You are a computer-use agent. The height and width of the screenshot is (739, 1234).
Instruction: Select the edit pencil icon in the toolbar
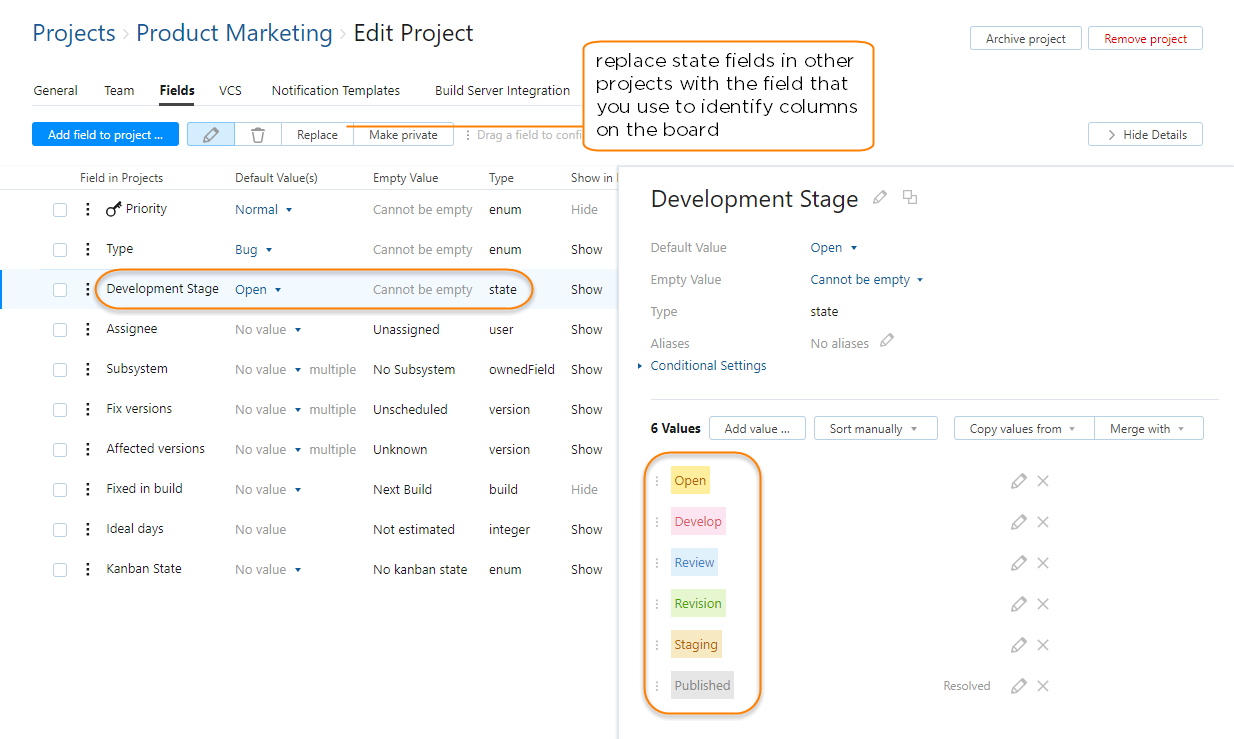tap(210, 134)
